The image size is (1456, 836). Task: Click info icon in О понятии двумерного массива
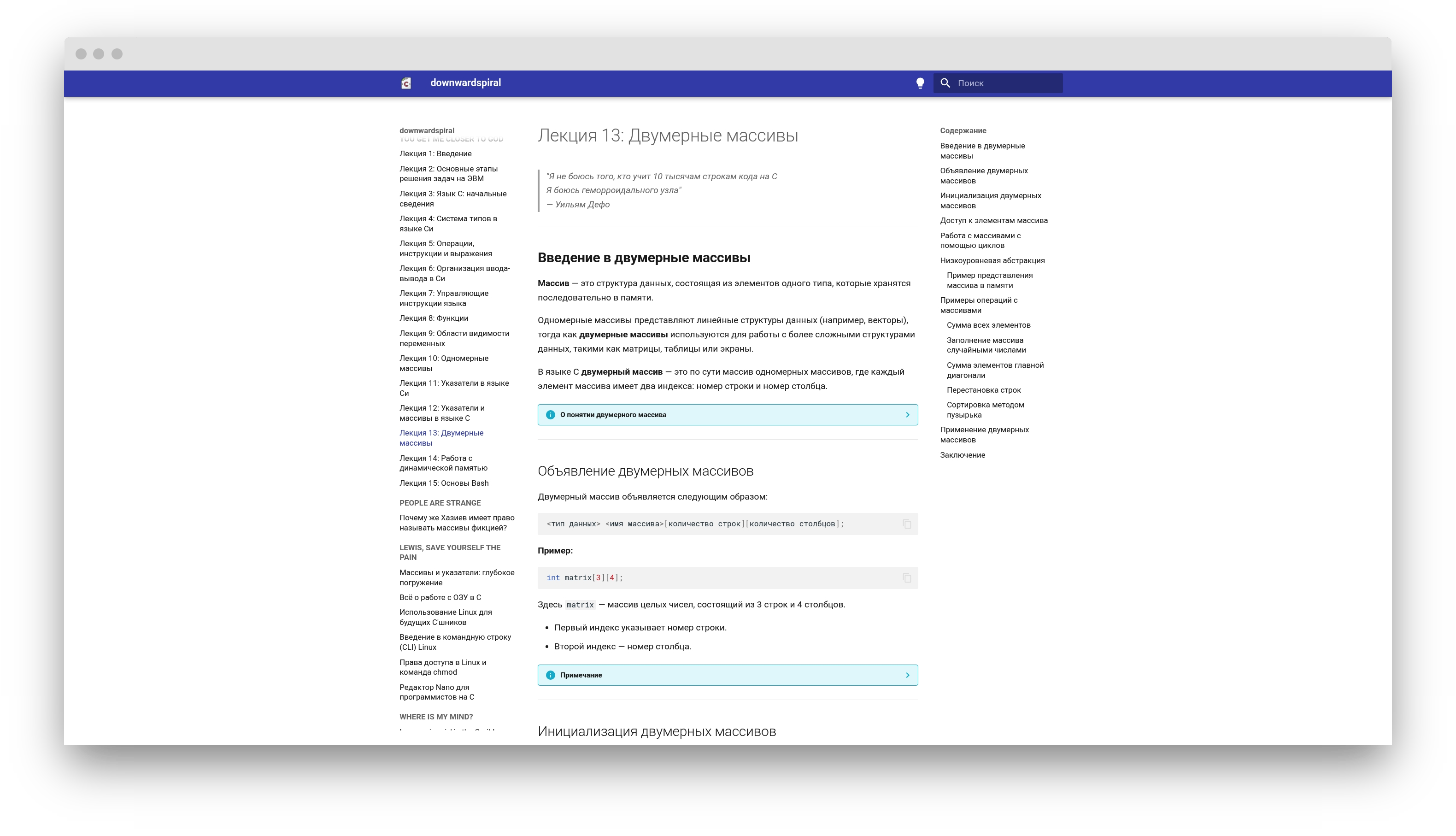(550, 415)
